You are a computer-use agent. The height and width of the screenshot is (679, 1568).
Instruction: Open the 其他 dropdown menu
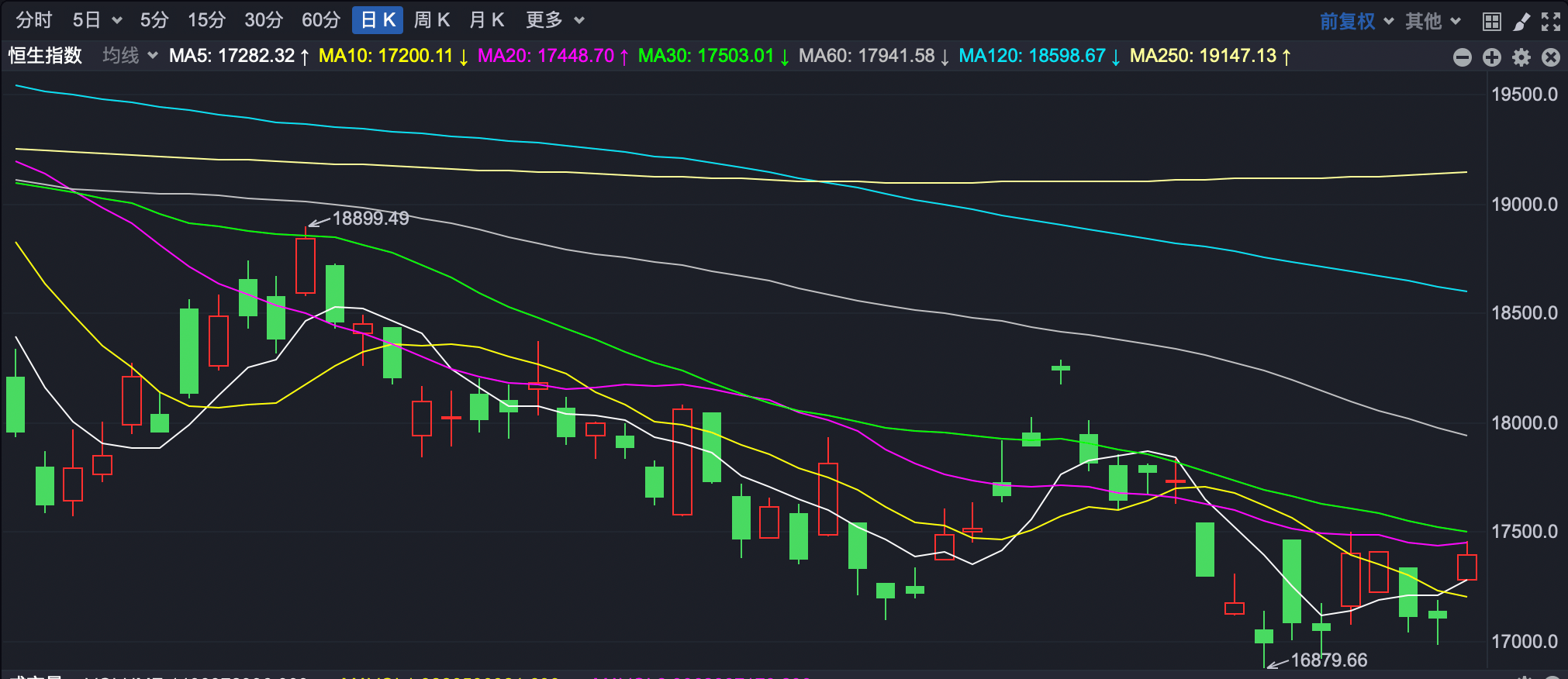coord(1432,21)
